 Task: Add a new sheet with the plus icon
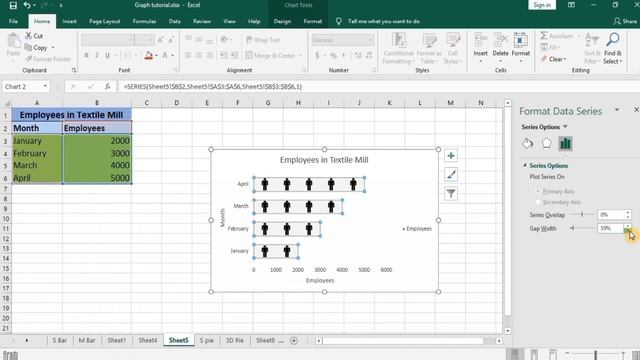tap(293, 340)
